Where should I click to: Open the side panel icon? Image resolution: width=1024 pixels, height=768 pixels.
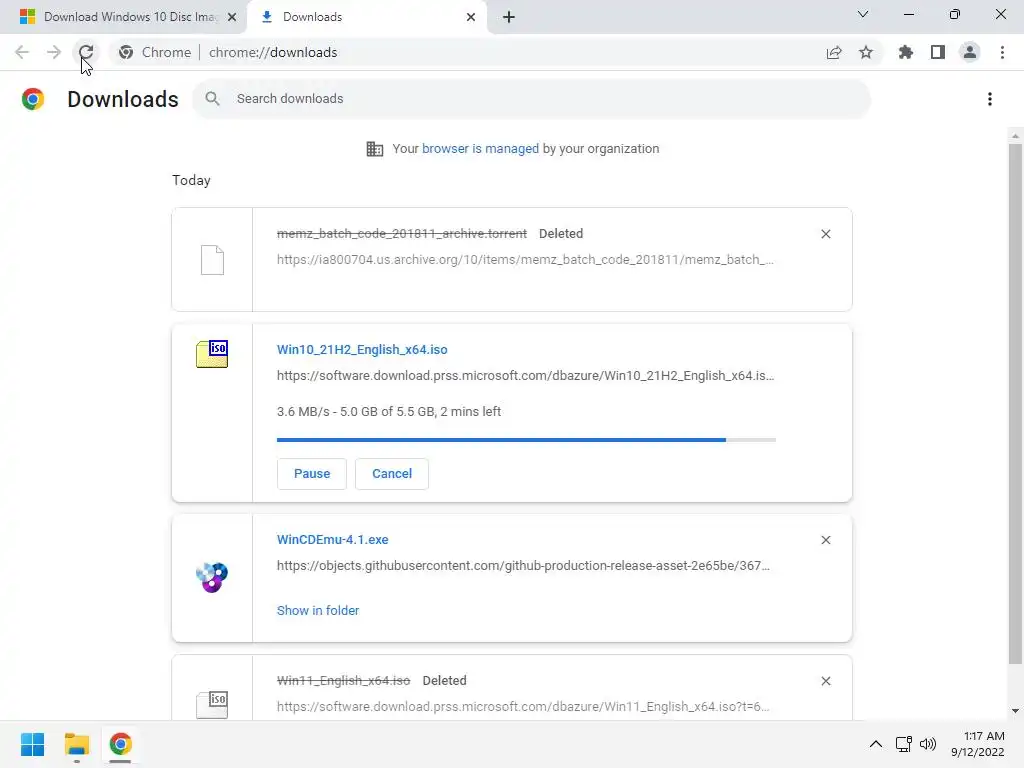click(x=938, y=52)
